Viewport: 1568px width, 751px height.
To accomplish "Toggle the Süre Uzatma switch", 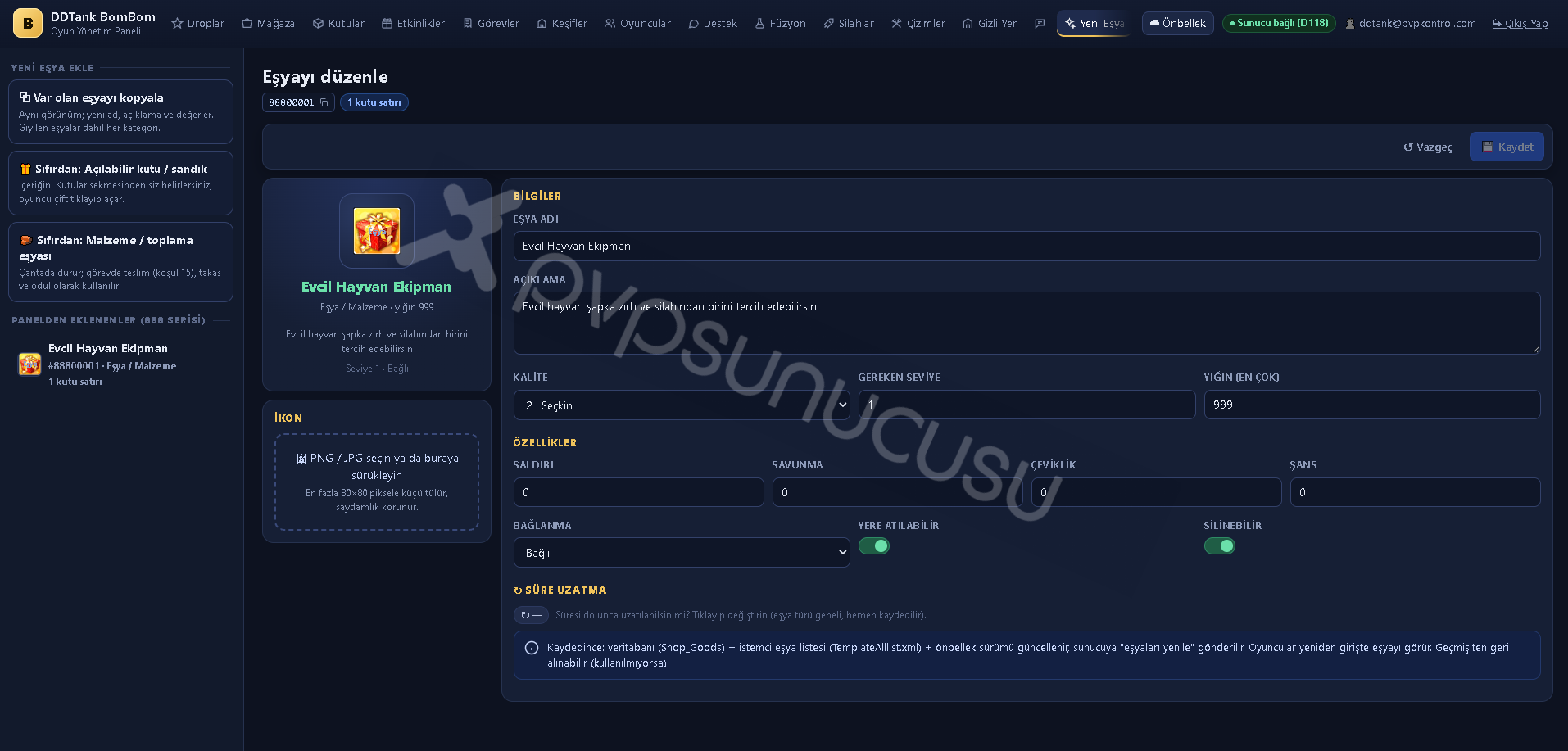I will pyautogui.click(x=531, y=615).
